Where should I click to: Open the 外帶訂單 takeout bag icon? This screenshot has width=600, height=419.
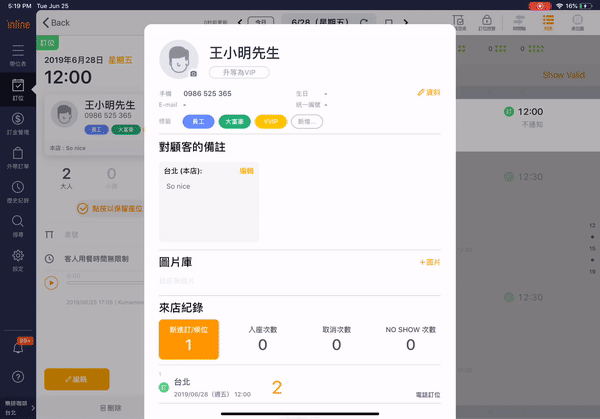tap(17, 156)
